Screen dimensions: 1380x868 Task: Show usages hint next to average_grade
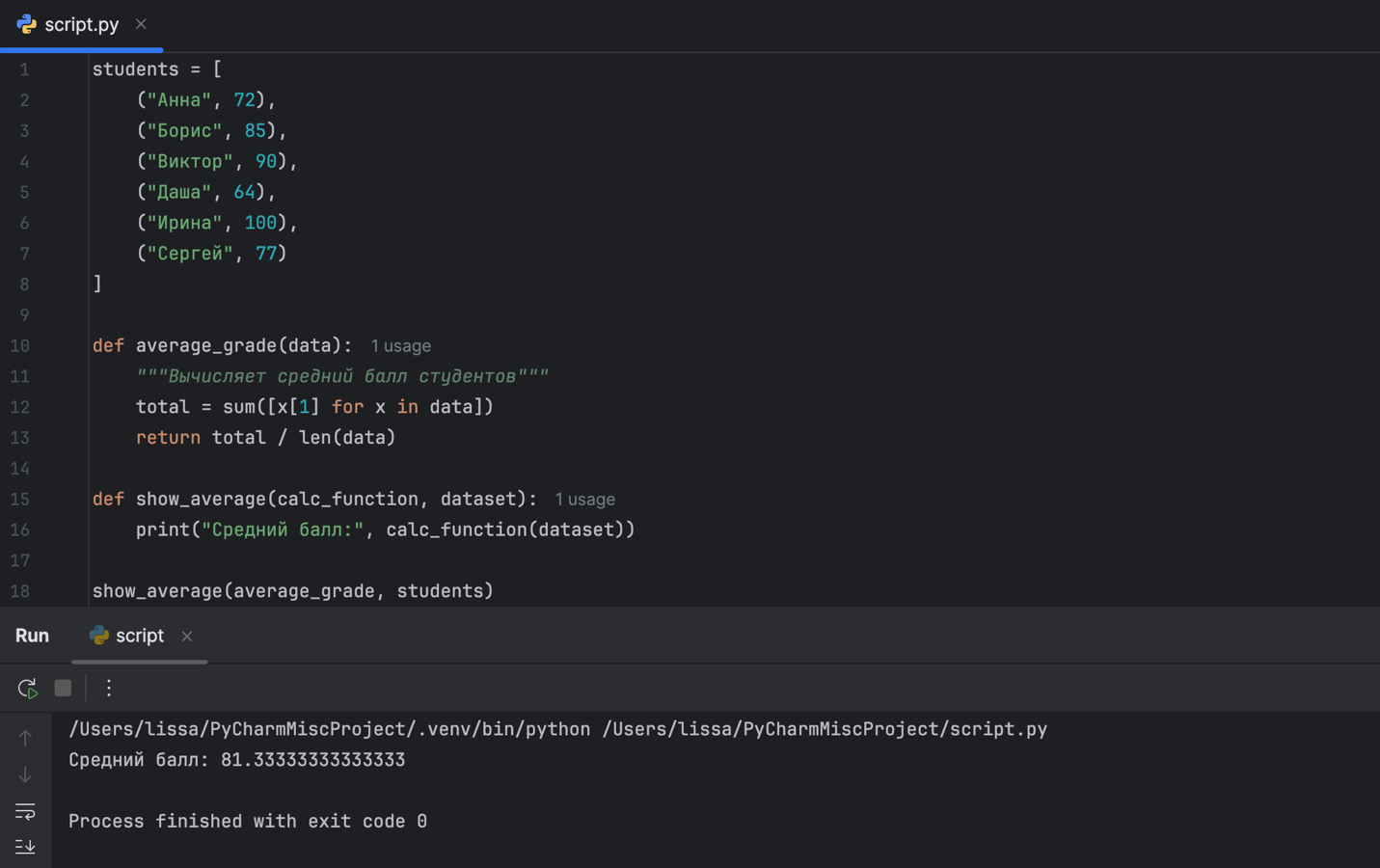[x=400, y=346]
